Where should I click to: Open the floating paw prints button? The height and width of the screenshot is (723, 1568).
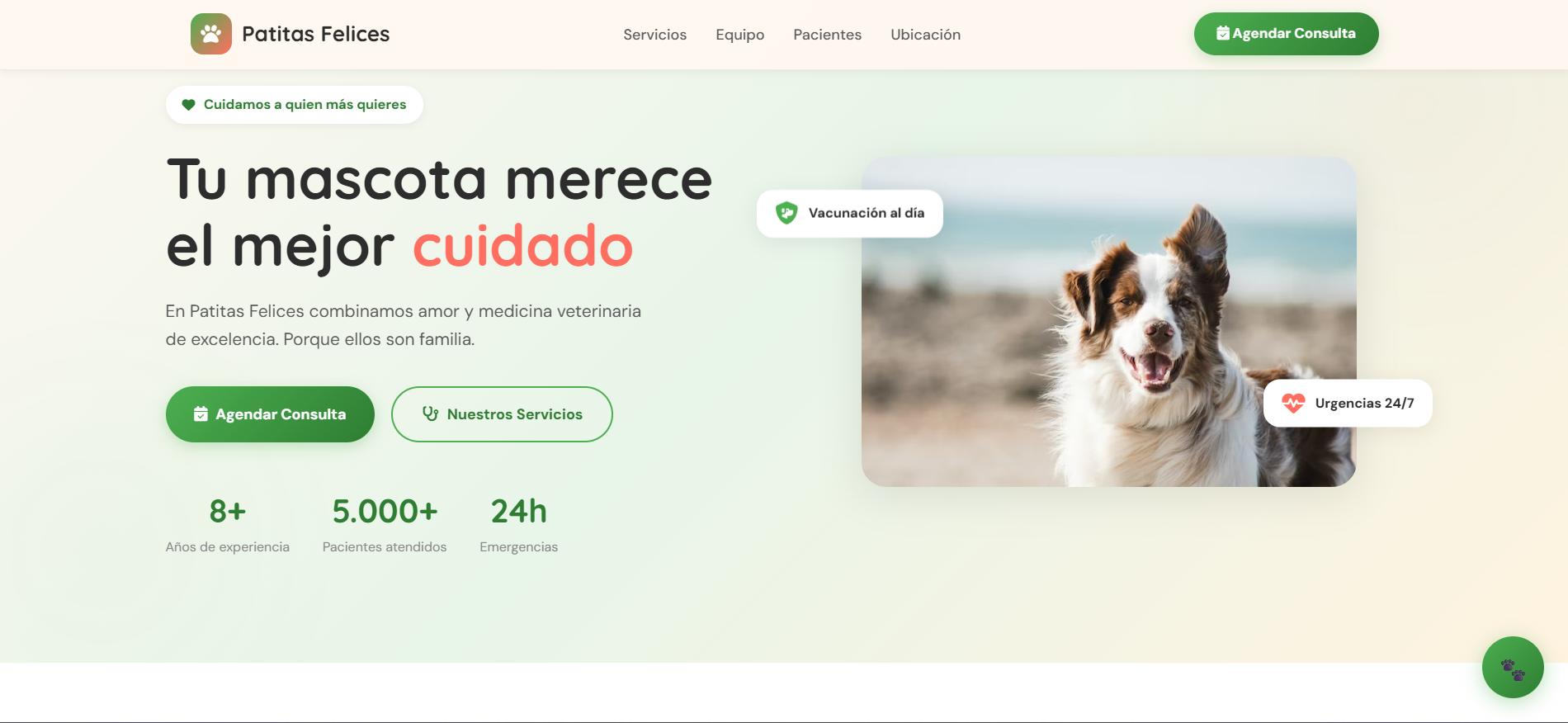coord(1513,667)
